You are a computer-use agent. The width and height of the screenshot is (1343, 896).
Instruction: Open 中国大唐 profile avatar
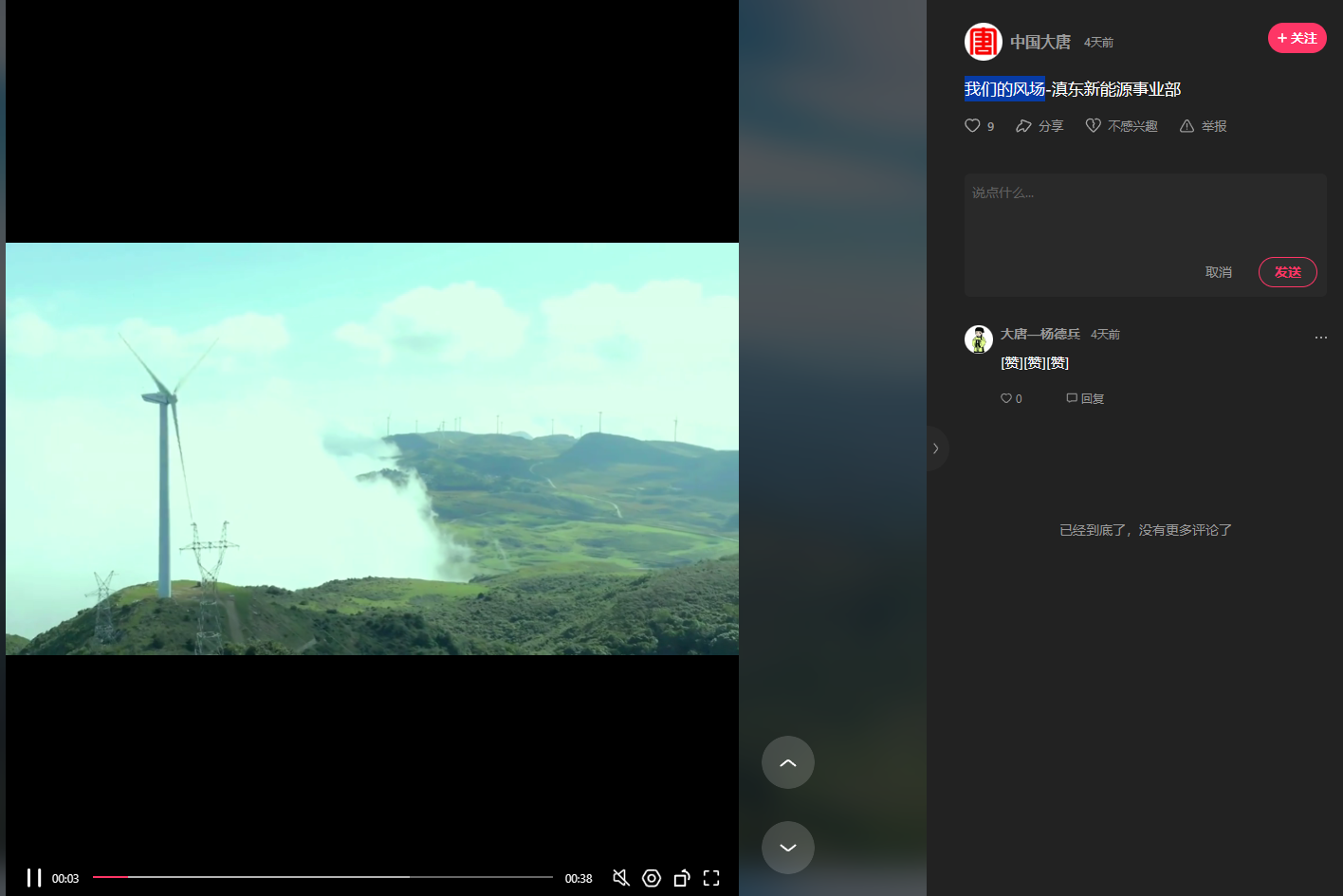pos(984,42)
